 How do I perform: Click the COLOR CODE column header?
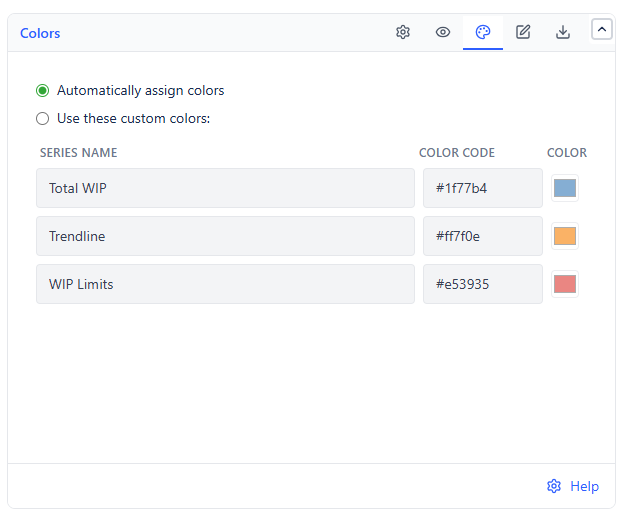[457, 153]
